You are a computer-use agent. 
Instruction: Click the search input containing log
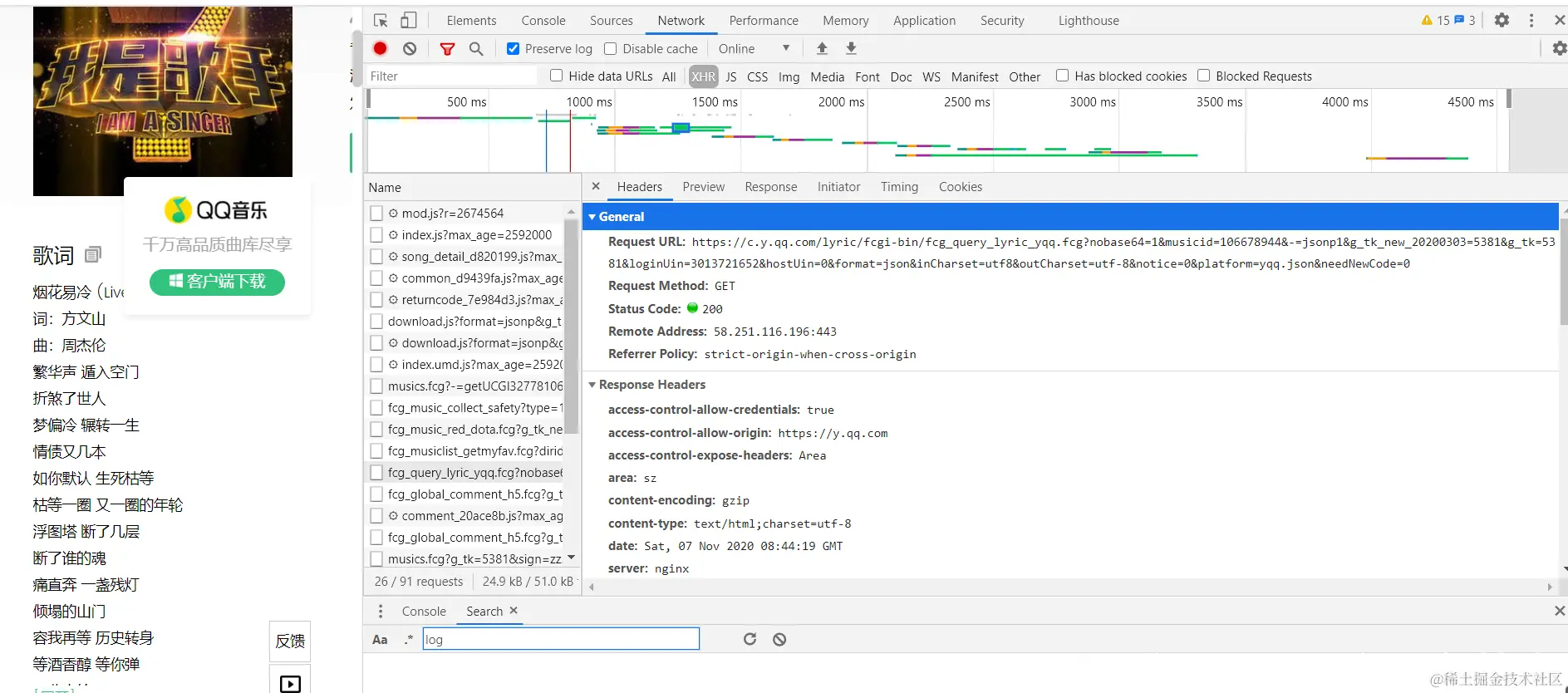[x=561, y=639]
